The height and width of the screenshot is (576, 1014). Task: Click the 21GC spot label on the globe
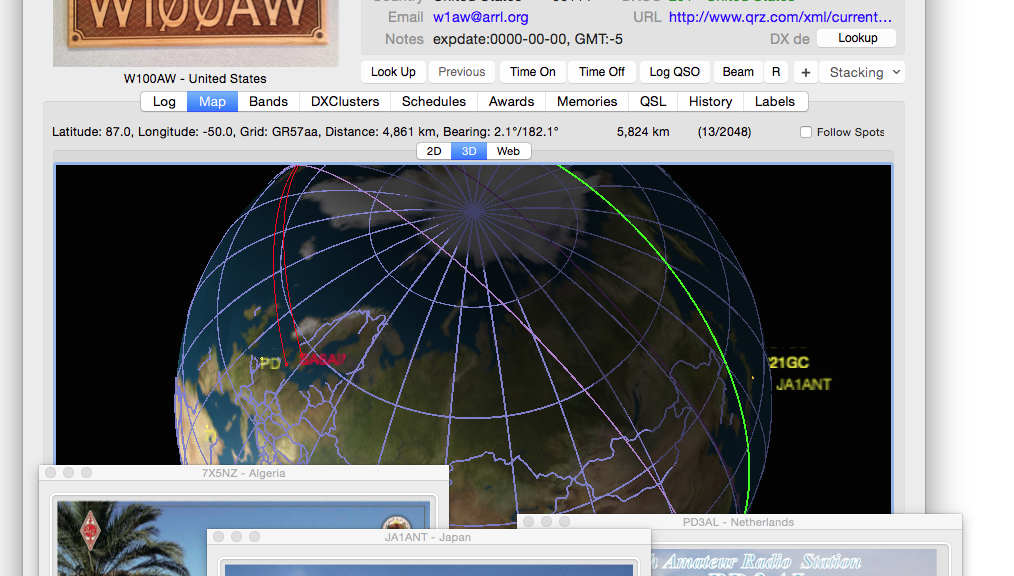coord(789,363)
